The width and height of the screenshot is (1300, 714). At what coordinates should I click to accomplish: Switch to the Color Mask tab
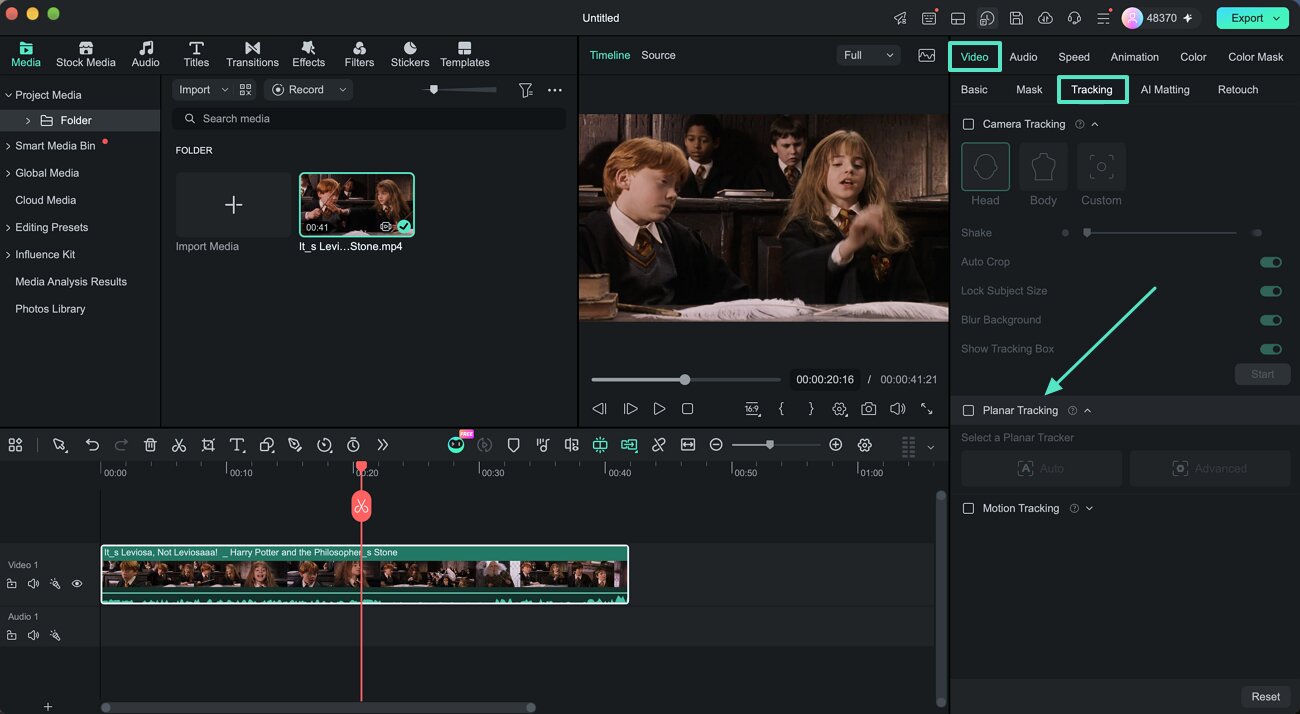pos(1255,57)
